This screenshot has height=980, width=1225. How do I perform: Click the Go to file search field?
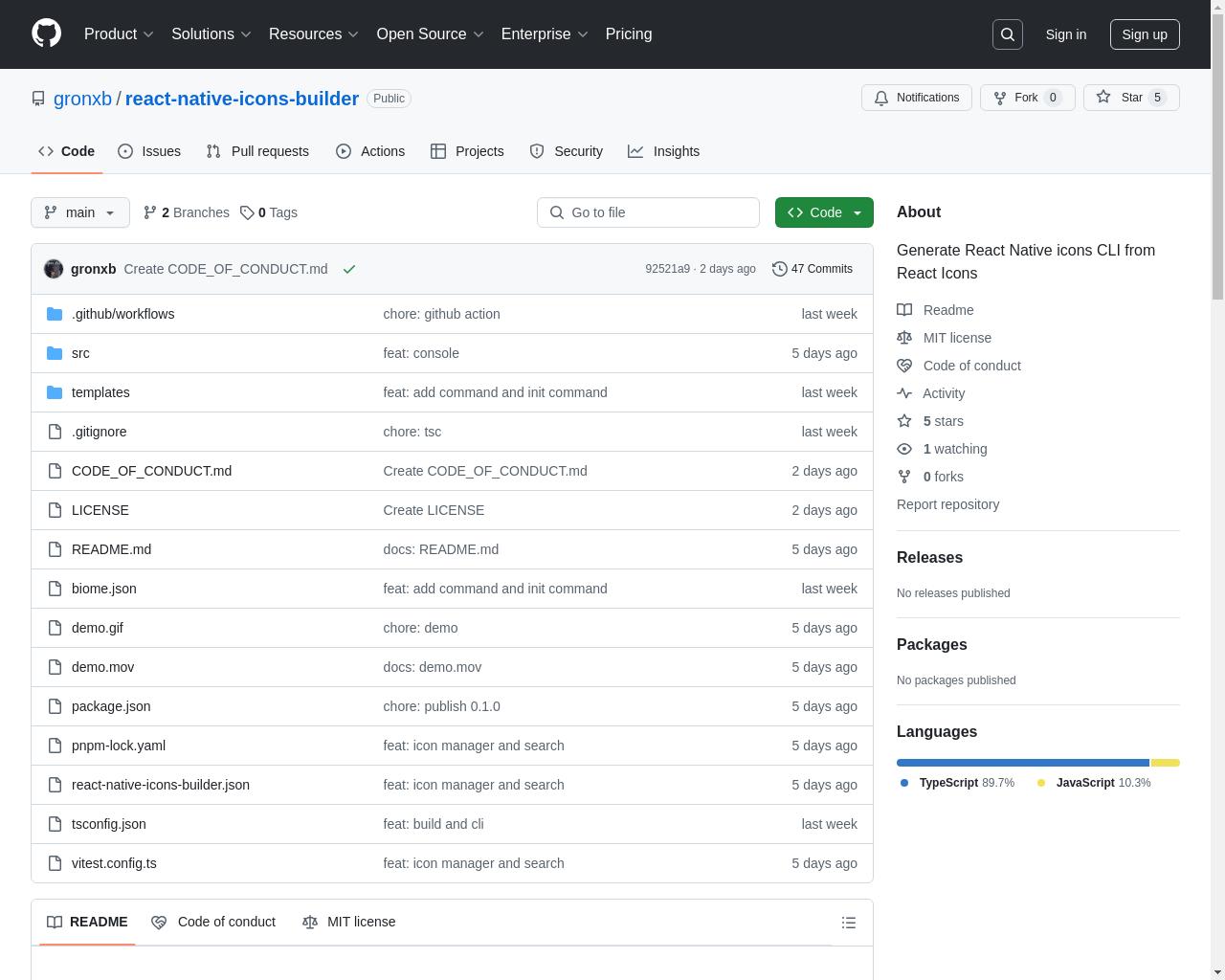(648, 212)
